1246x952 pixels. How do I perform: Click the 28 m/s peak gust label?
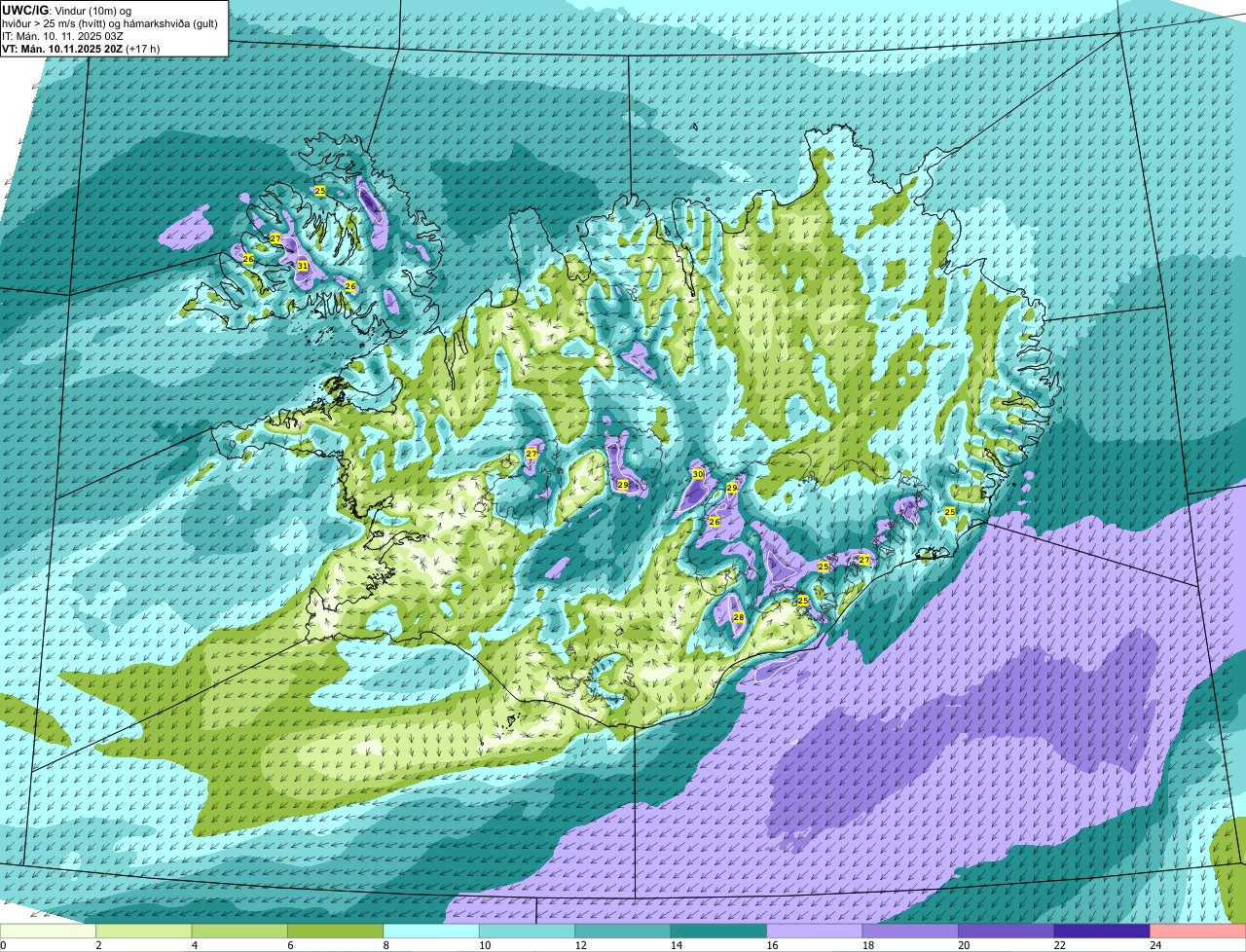click(739, 618)
